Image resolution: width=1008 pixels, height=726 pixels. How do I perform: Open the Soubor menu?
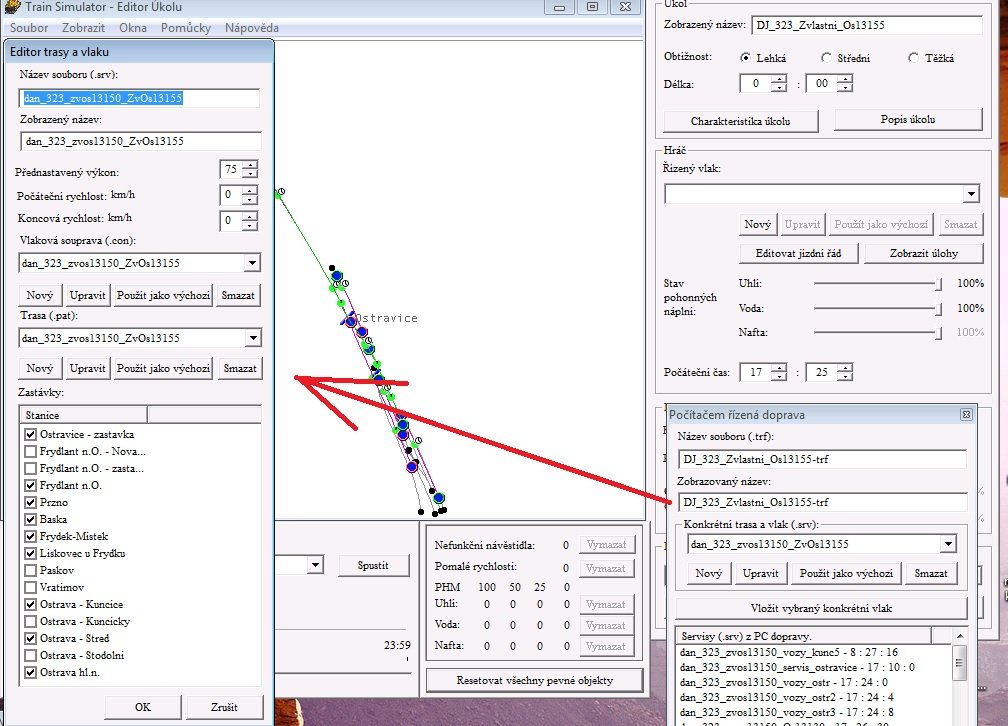click(x=29, y=27)
